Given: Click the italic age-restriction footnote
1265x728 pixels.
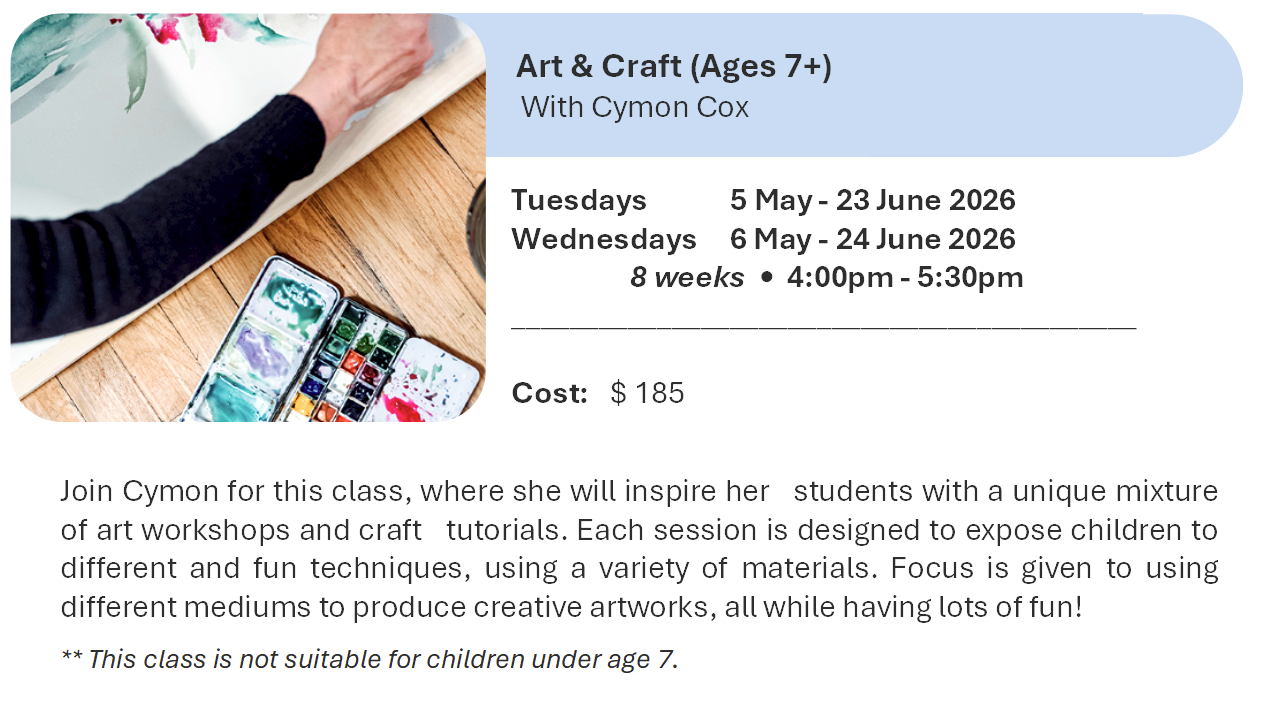Looking at the screenshot, I should (369, 659).
